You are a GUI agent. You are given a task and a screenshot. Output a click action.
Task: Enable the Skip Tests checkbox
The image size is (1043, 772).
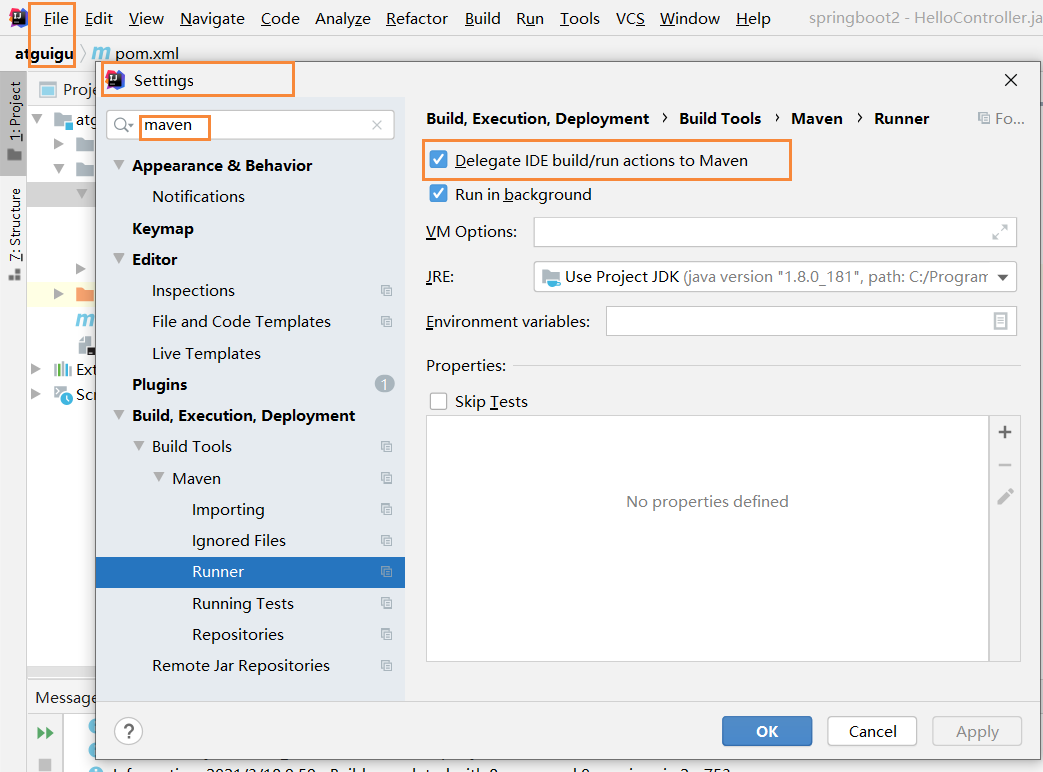click(x=438, y=402)
